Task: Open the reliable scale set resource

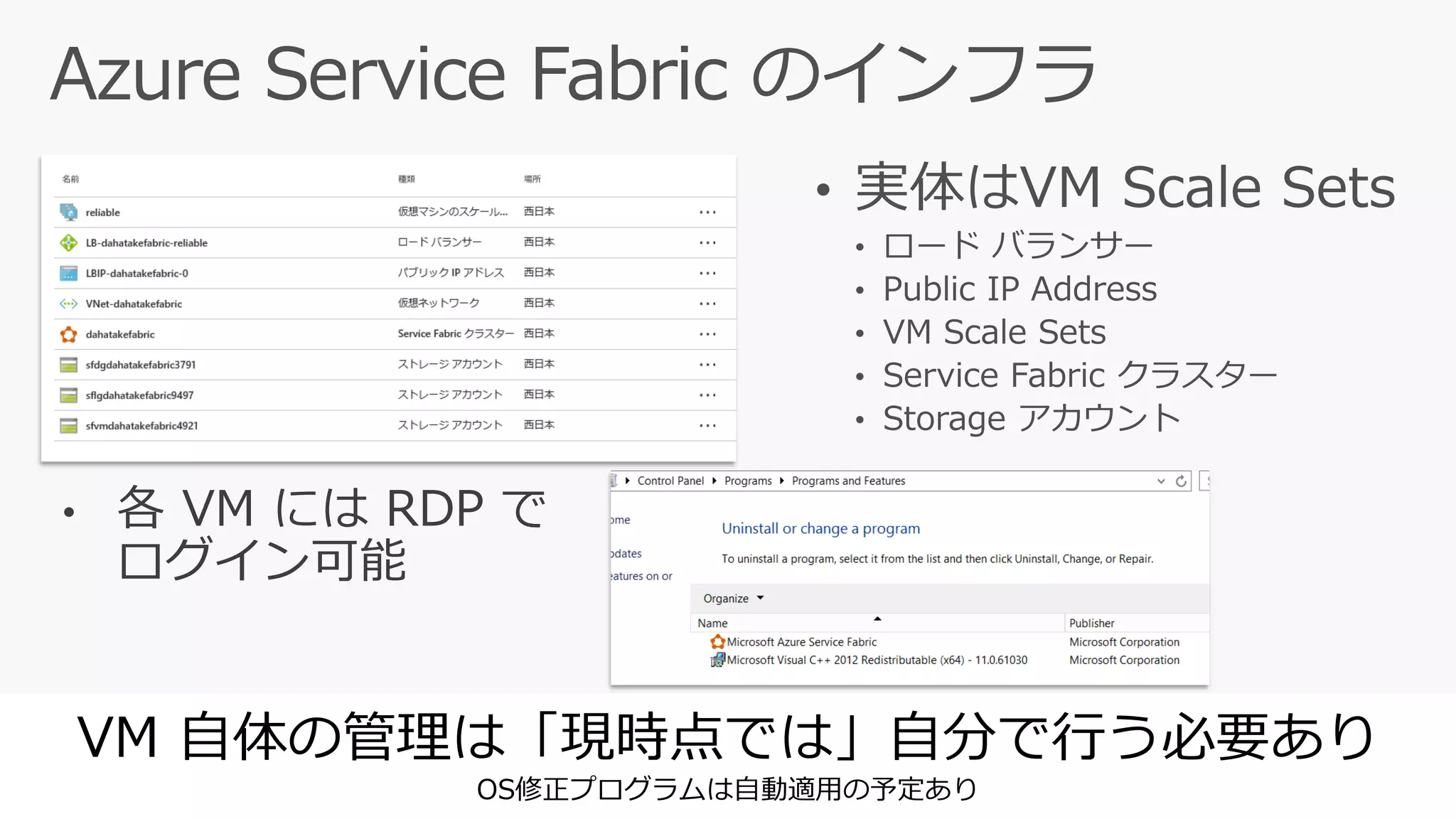Action: [103, 213]
